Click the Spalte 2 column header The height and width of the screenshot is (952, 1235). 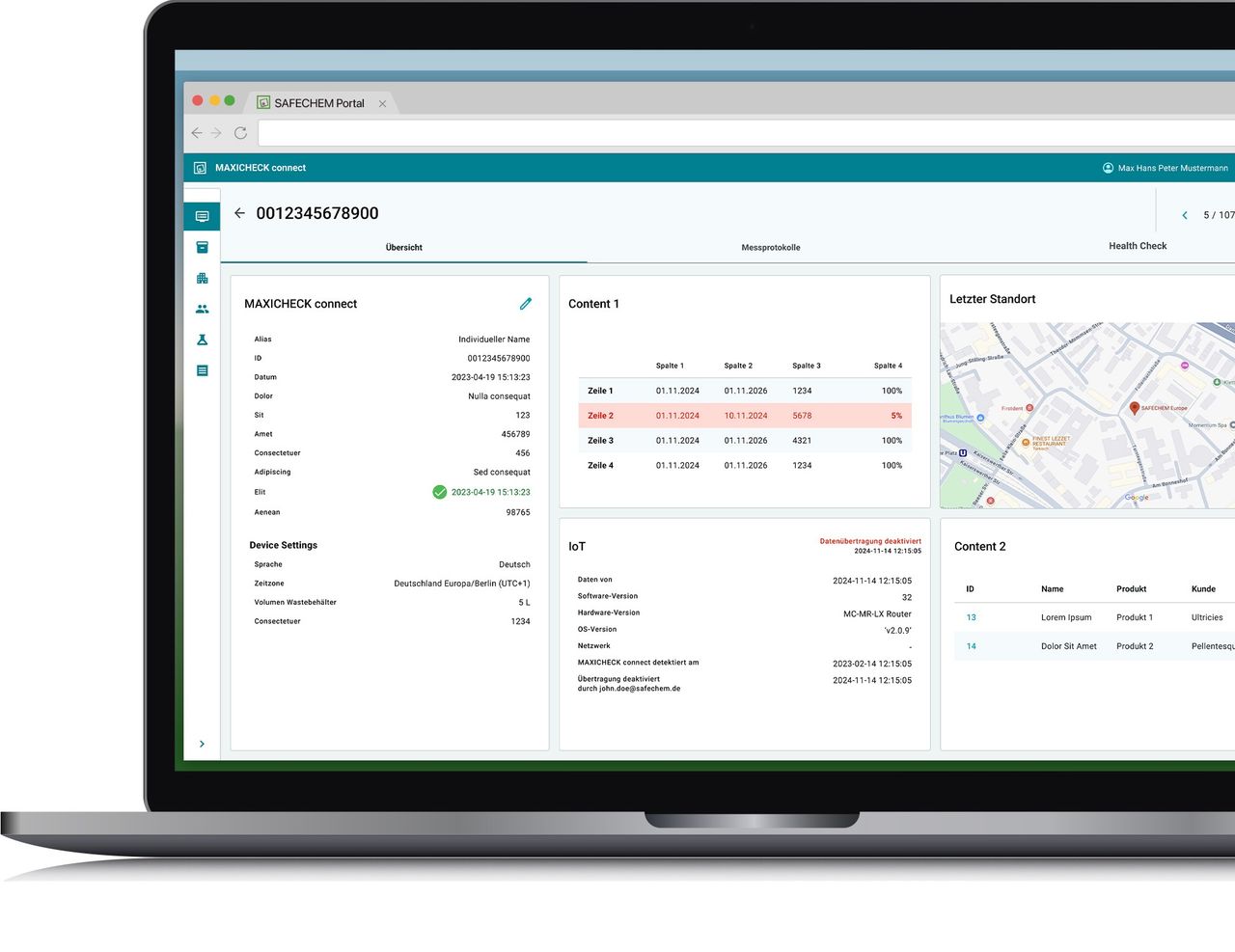[738, 366]
